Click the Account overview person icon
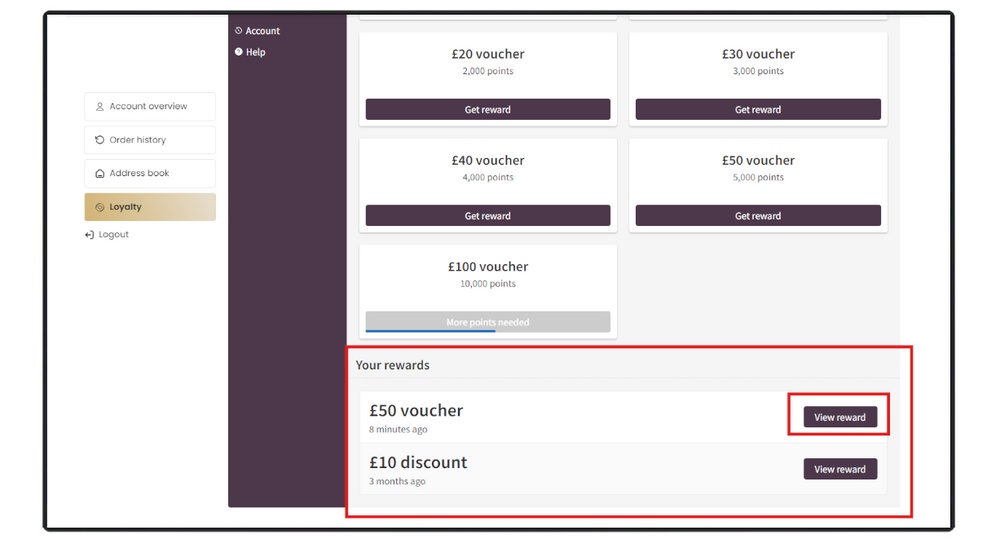Image resolution: width=1000 pixels, height=548 pixels. 100,107
